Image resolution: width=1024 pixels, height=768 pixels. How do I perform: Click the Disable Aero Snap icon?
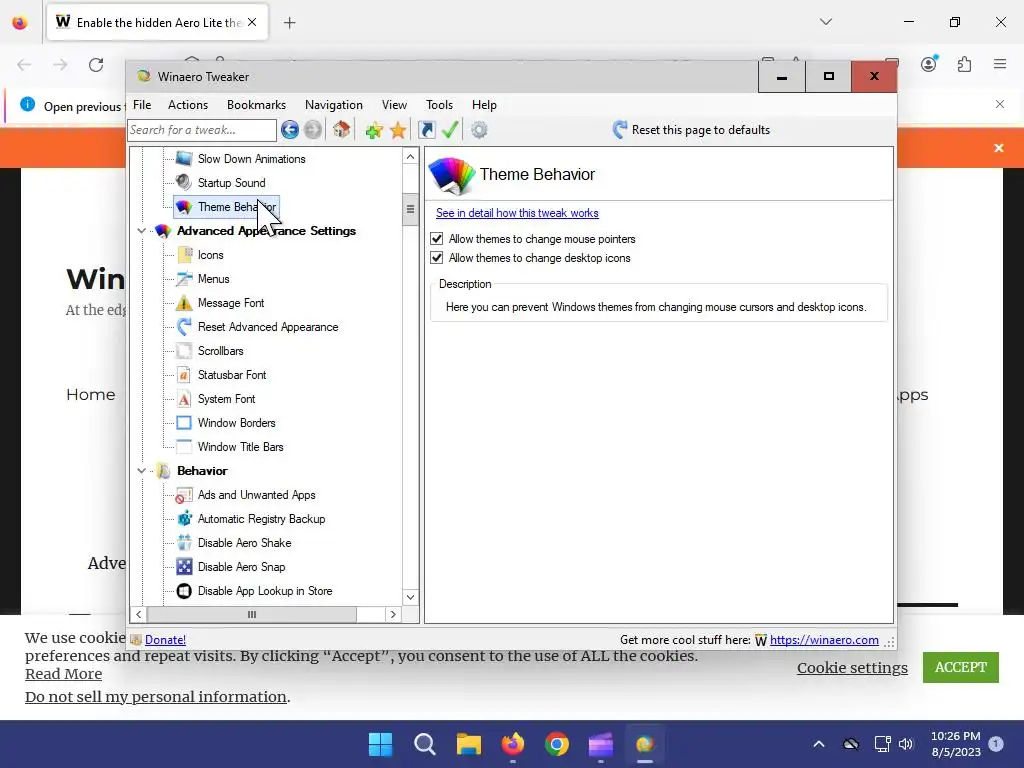(x=184, y=567)
